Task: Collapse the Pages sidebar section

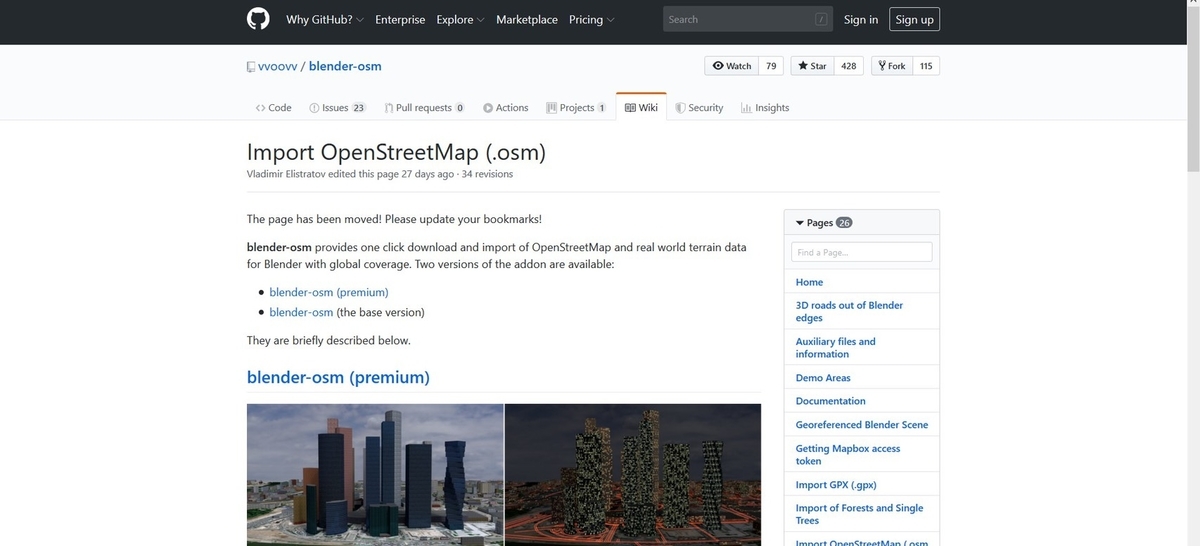Action: pos(823,223)
